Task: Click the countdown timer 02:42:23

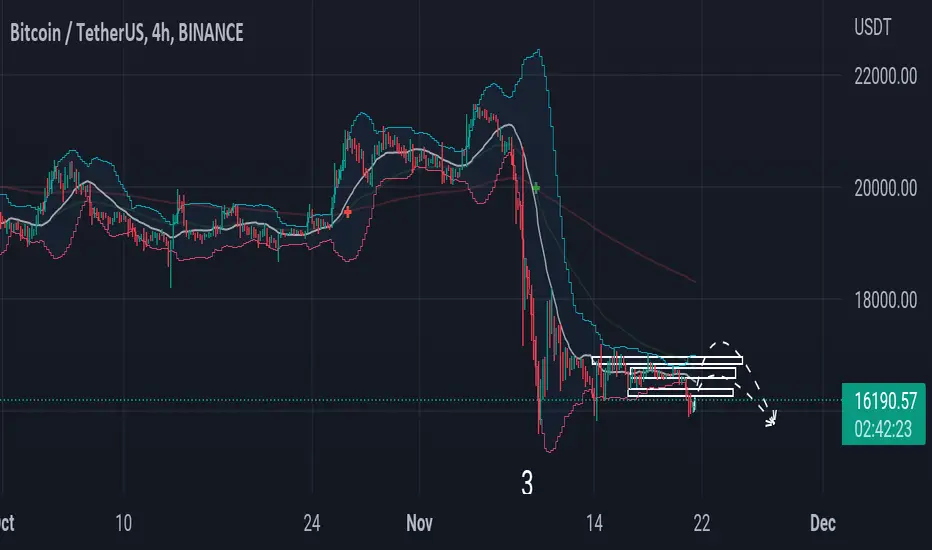Action: 883,429
